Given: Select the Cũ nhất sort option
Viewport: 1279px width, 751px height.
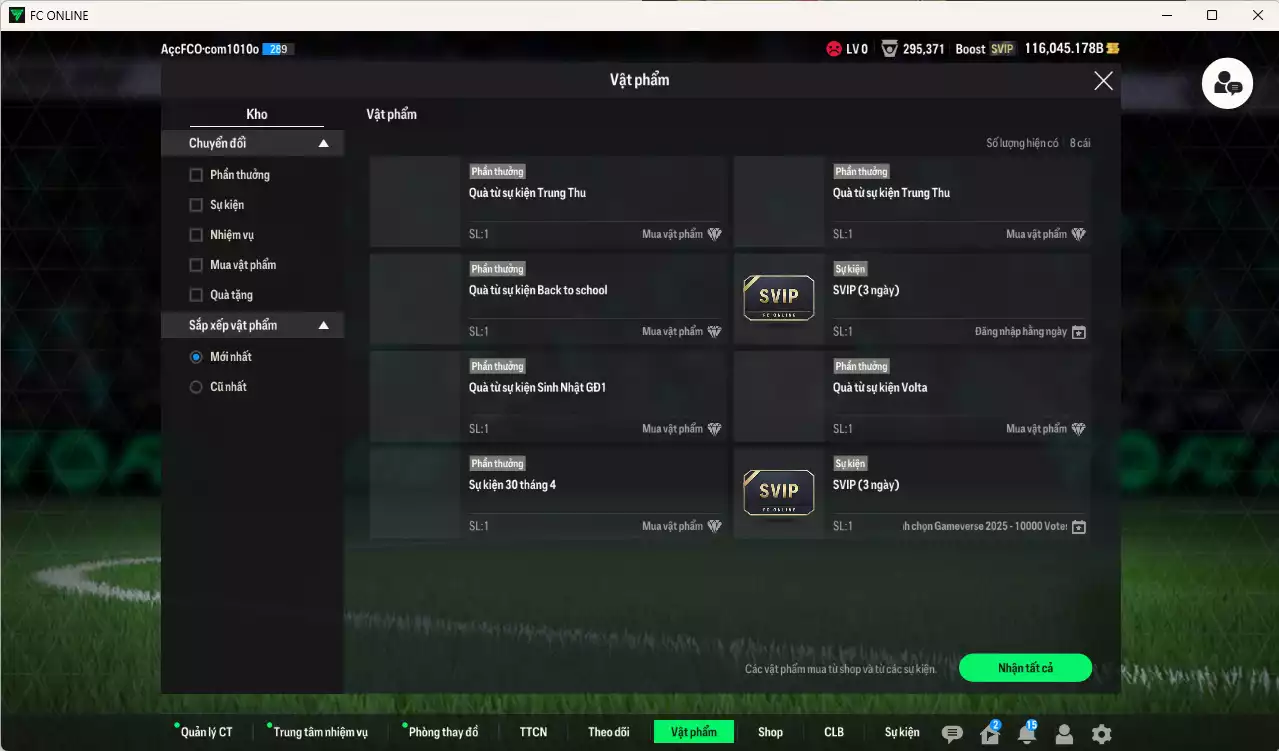Looking at the screenshot, I should tap(196, 387).
